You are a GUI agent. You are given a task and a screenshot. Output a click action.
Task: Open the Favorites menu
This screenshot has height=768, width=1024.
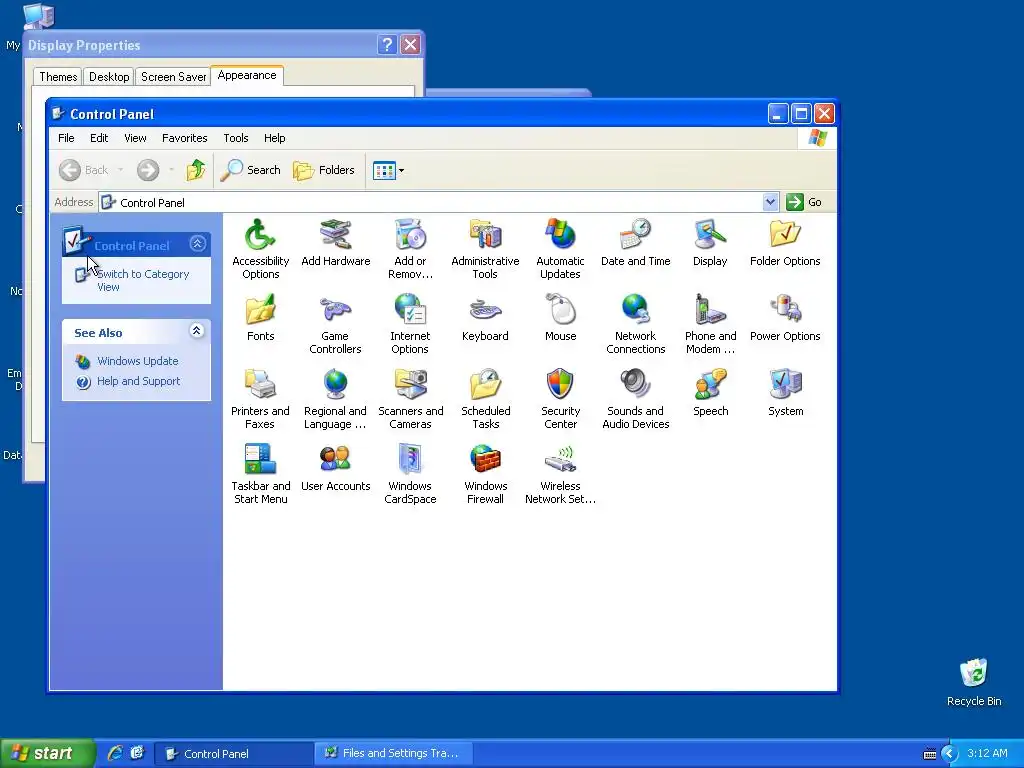pos(185,138)
